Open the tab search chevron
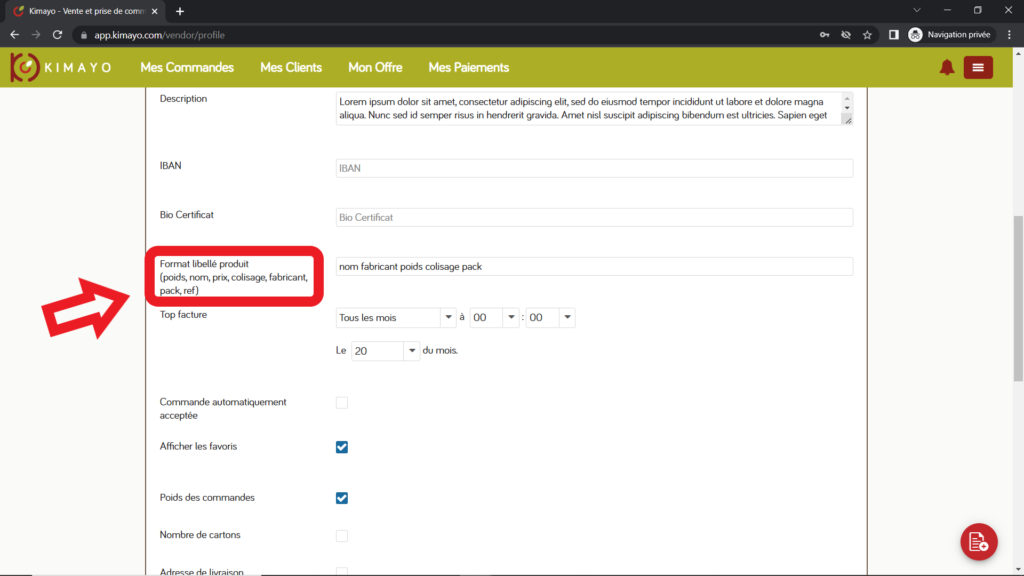 [x=917, y=10]
